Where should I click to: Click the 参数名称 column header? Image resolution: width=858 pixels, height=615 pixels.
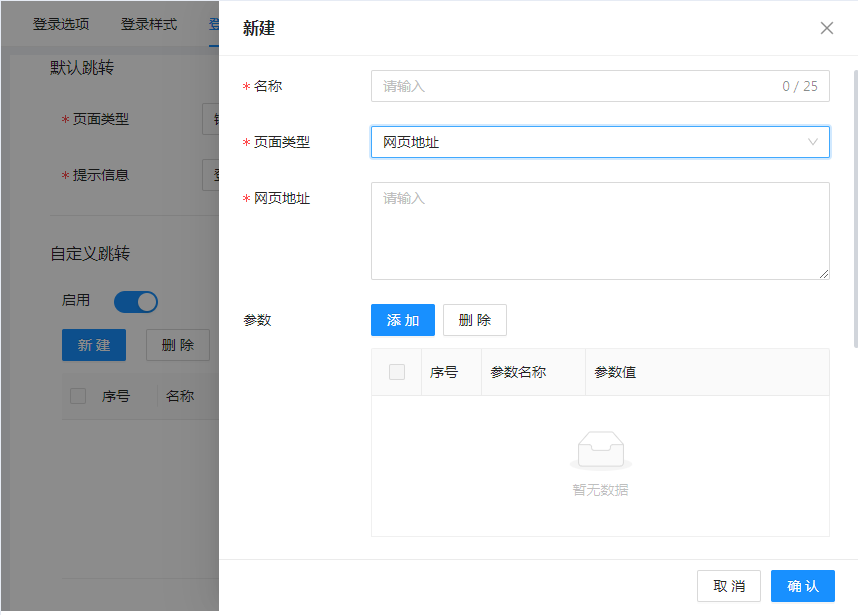(518, 372)
